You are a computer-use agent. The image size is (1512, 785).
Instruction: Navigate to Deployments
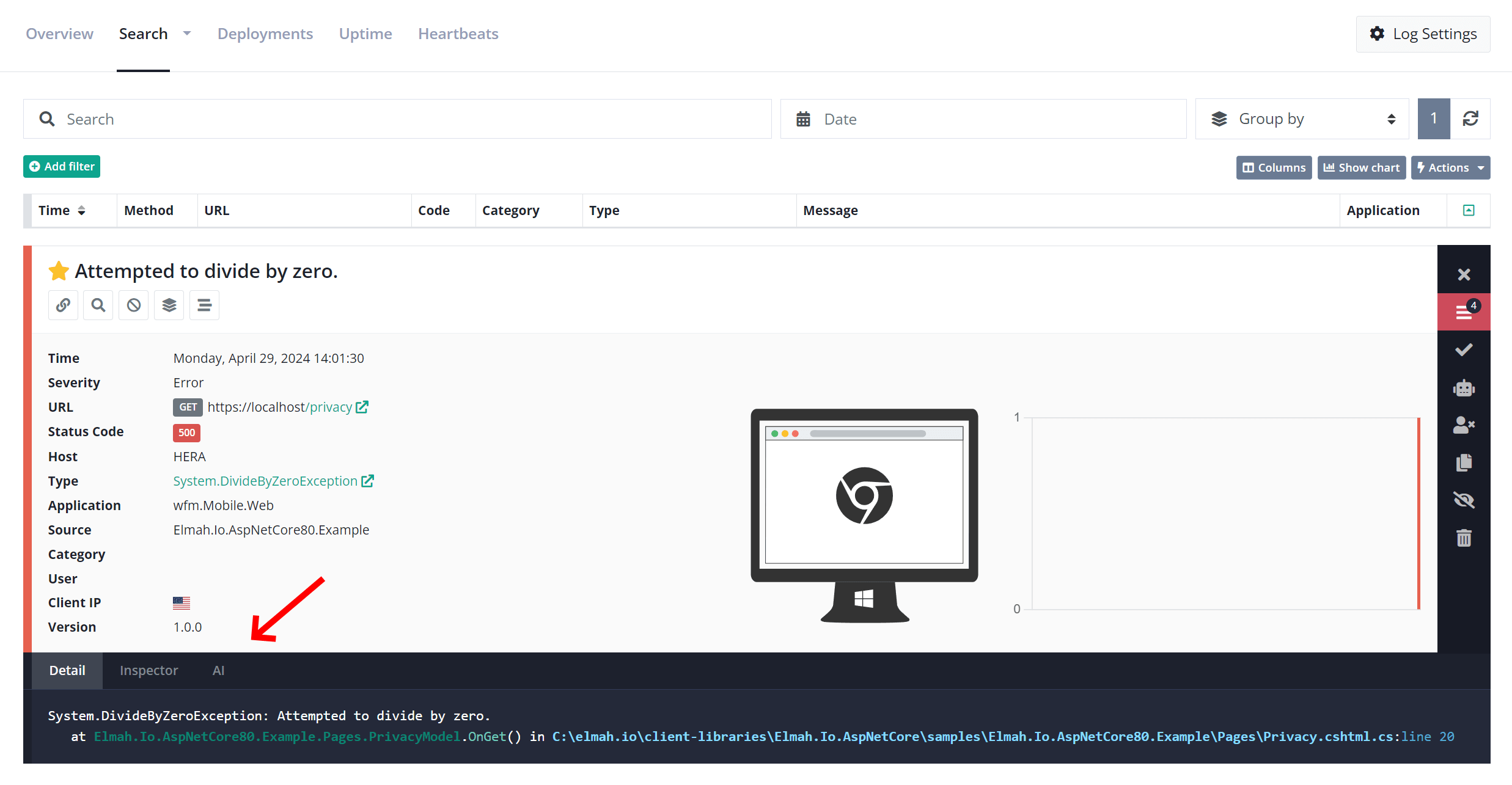click(x=265, y=34)
